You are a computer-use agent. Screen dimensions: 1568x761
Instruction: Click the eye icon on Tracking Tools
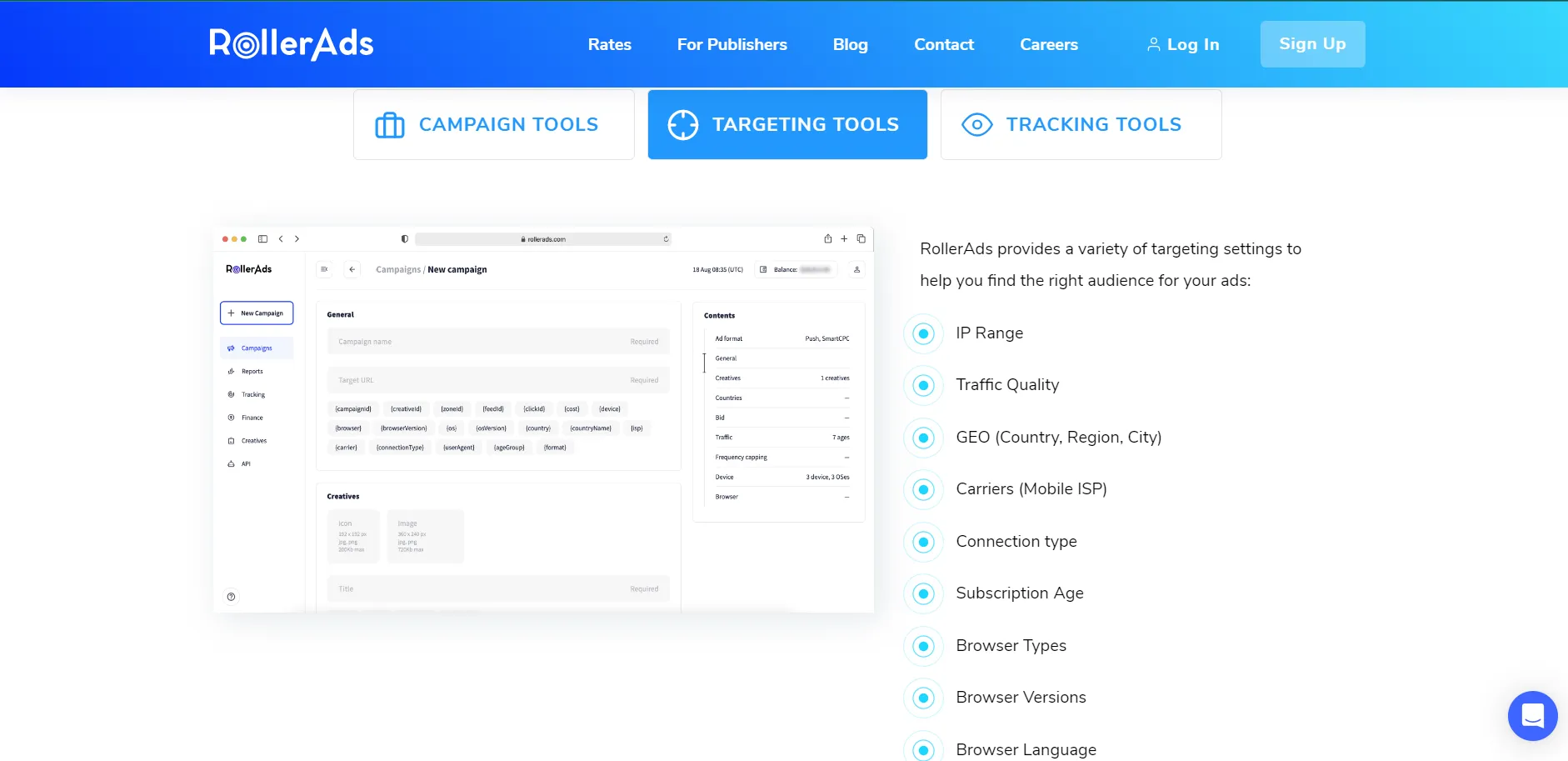(x=976, y=125)
